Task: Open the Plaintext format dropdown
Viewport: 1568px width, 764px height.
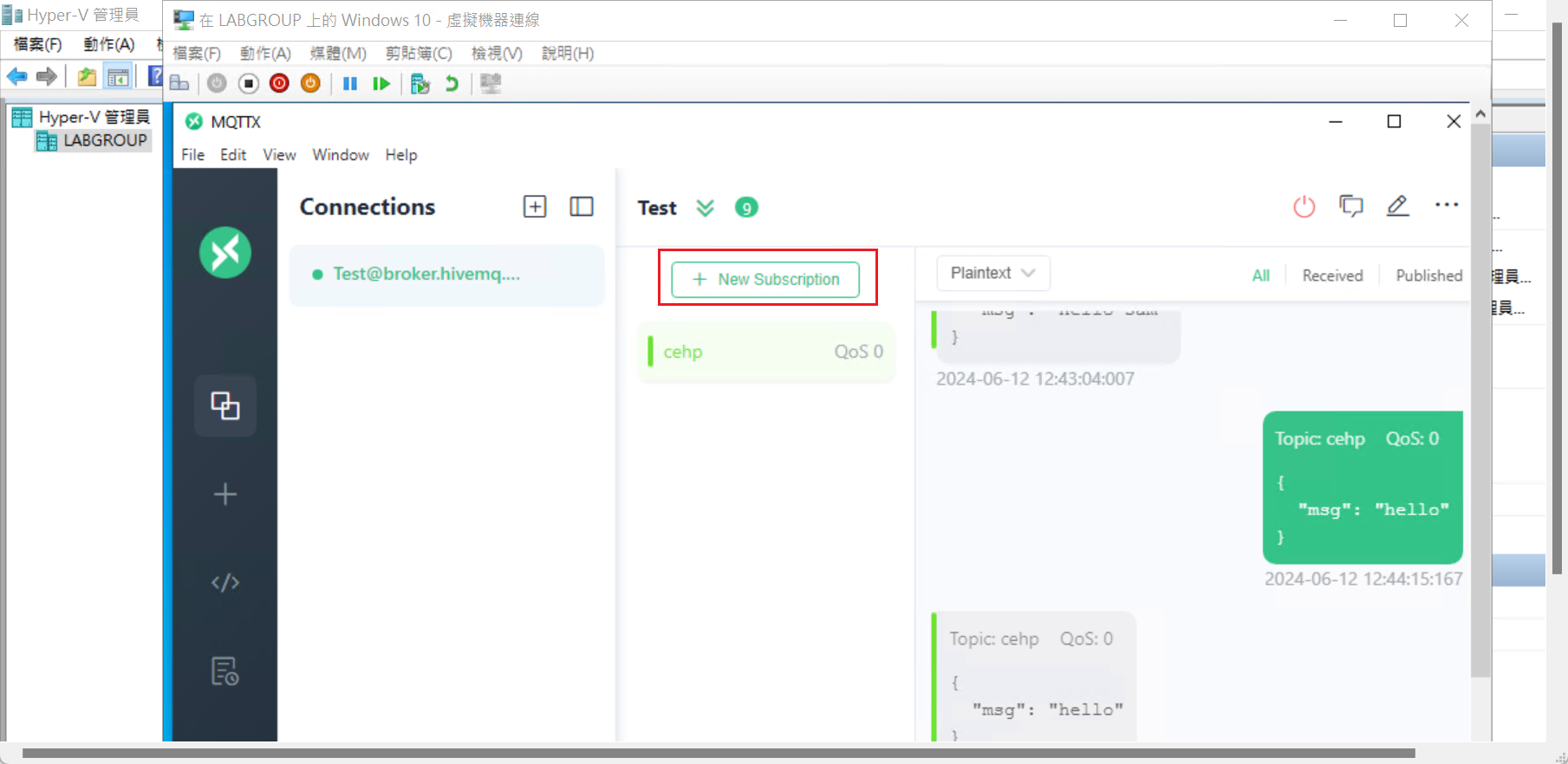Action: (x=992, y=273)
